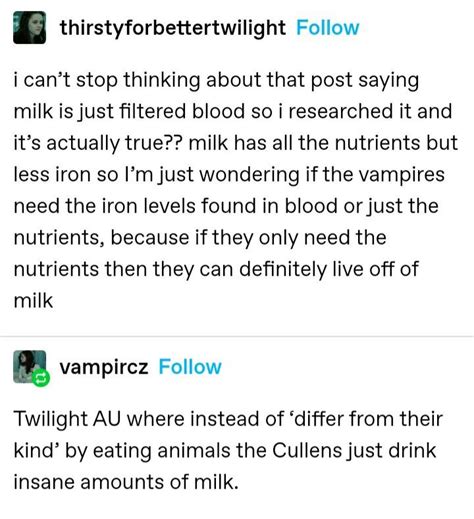The width and height of the screenshot is (474, 519).
Task: Click the words "definitely live off of"
Action: (329, 269)
